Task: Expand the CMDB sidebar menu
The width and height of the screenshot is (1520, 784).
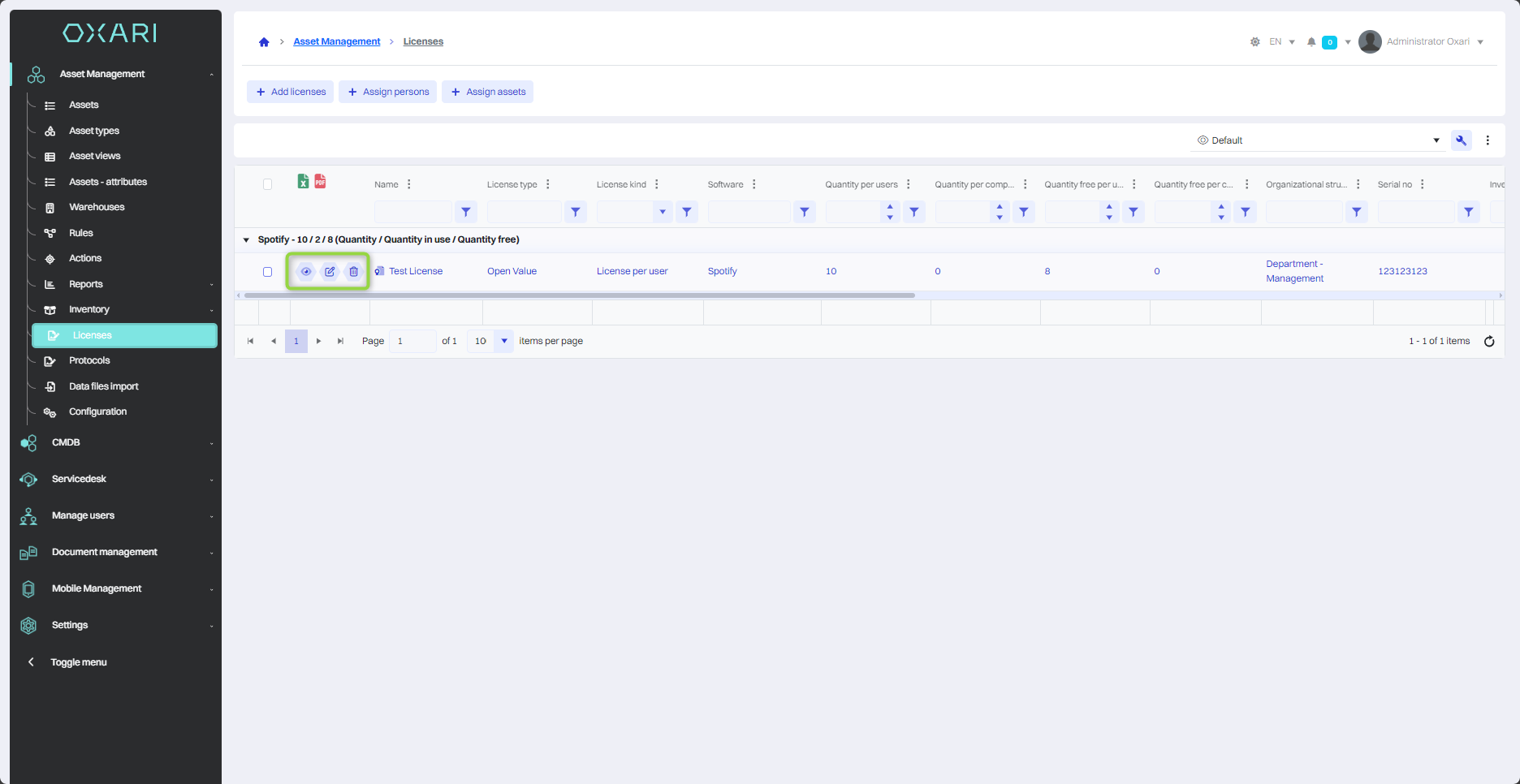Action: click(x=114, y=442)
